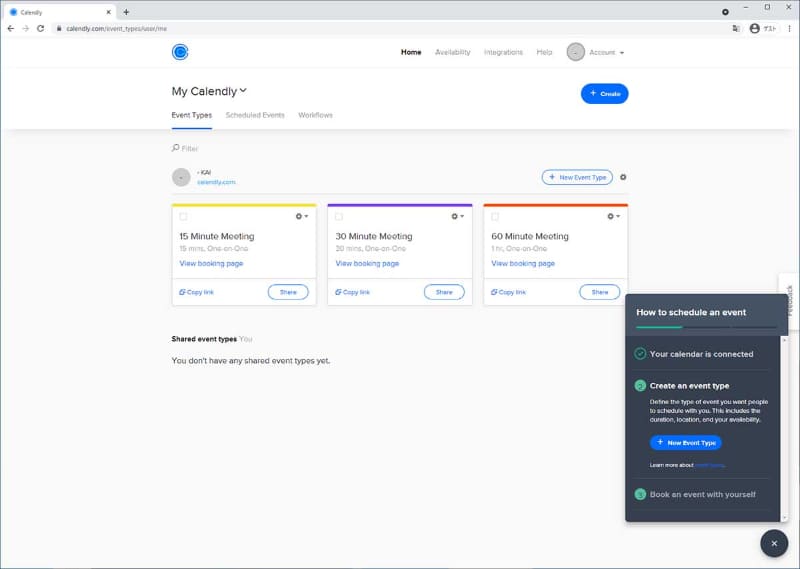Go back in the browser
Image resolution: width=800 pixels, height=569 pixels.
pos(11,29)
